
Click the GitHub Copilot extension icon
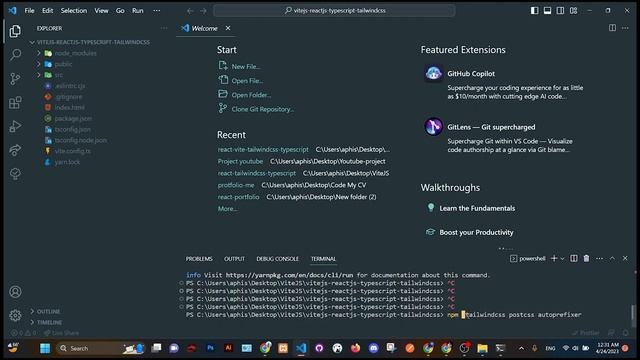coord(433,73)
